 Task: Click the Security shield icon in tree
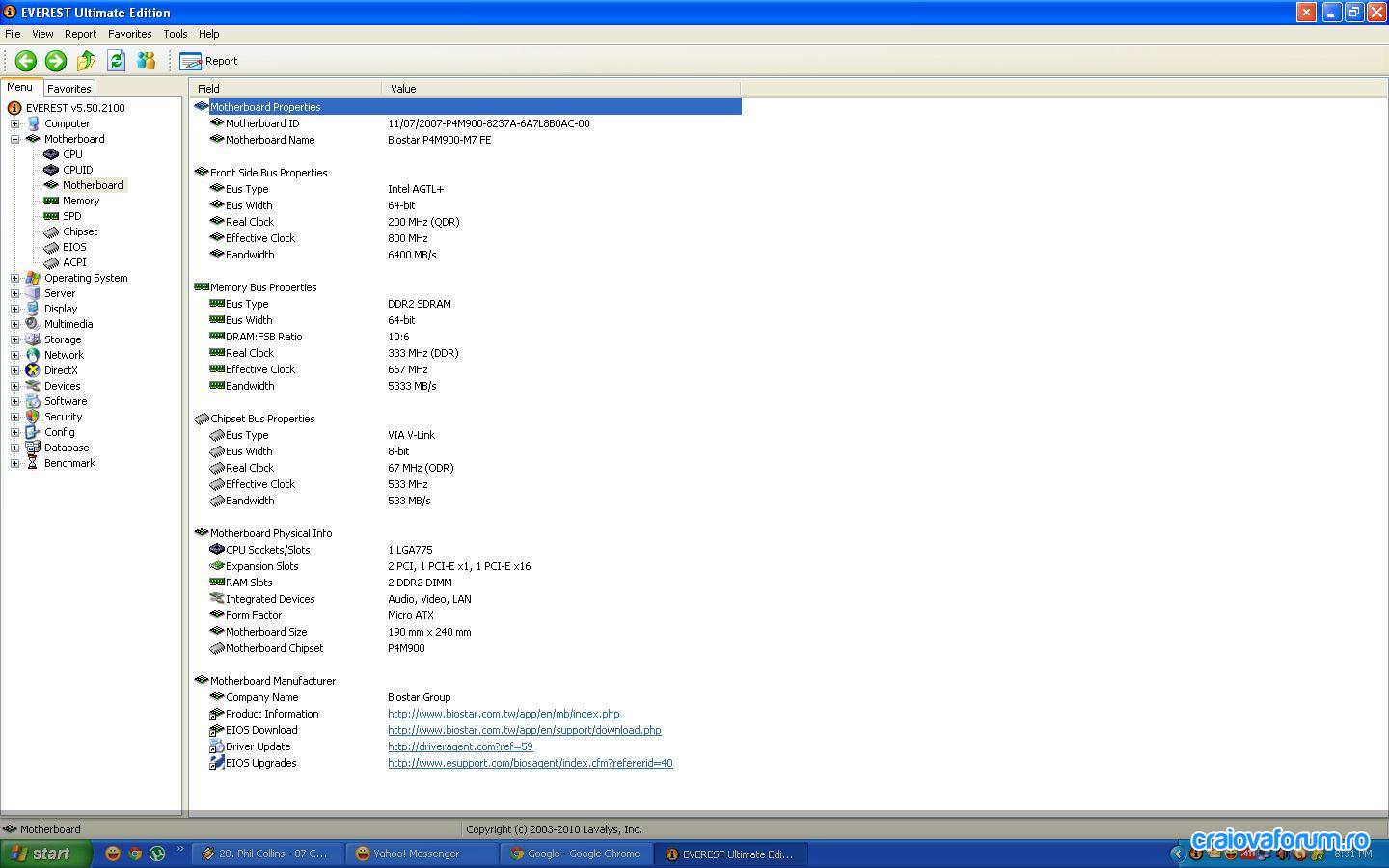click(x=33, y=417)
